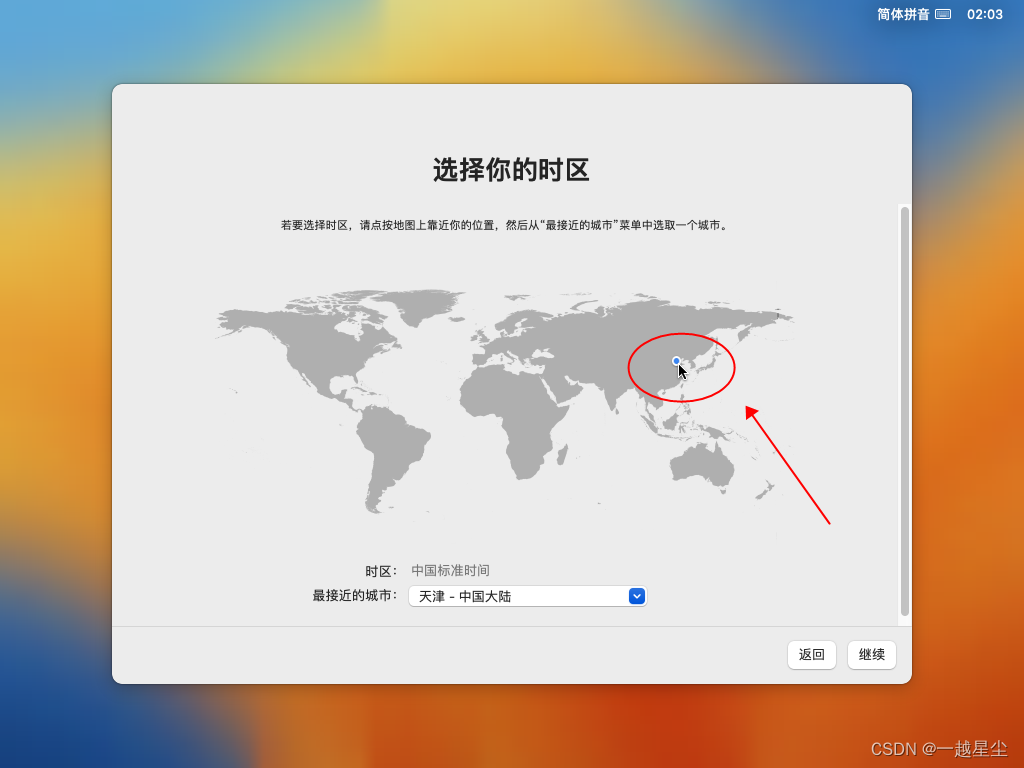Click the 返回 button to go back
The width and height of the screenshot is (1024, 768).
tap(811, 655)
